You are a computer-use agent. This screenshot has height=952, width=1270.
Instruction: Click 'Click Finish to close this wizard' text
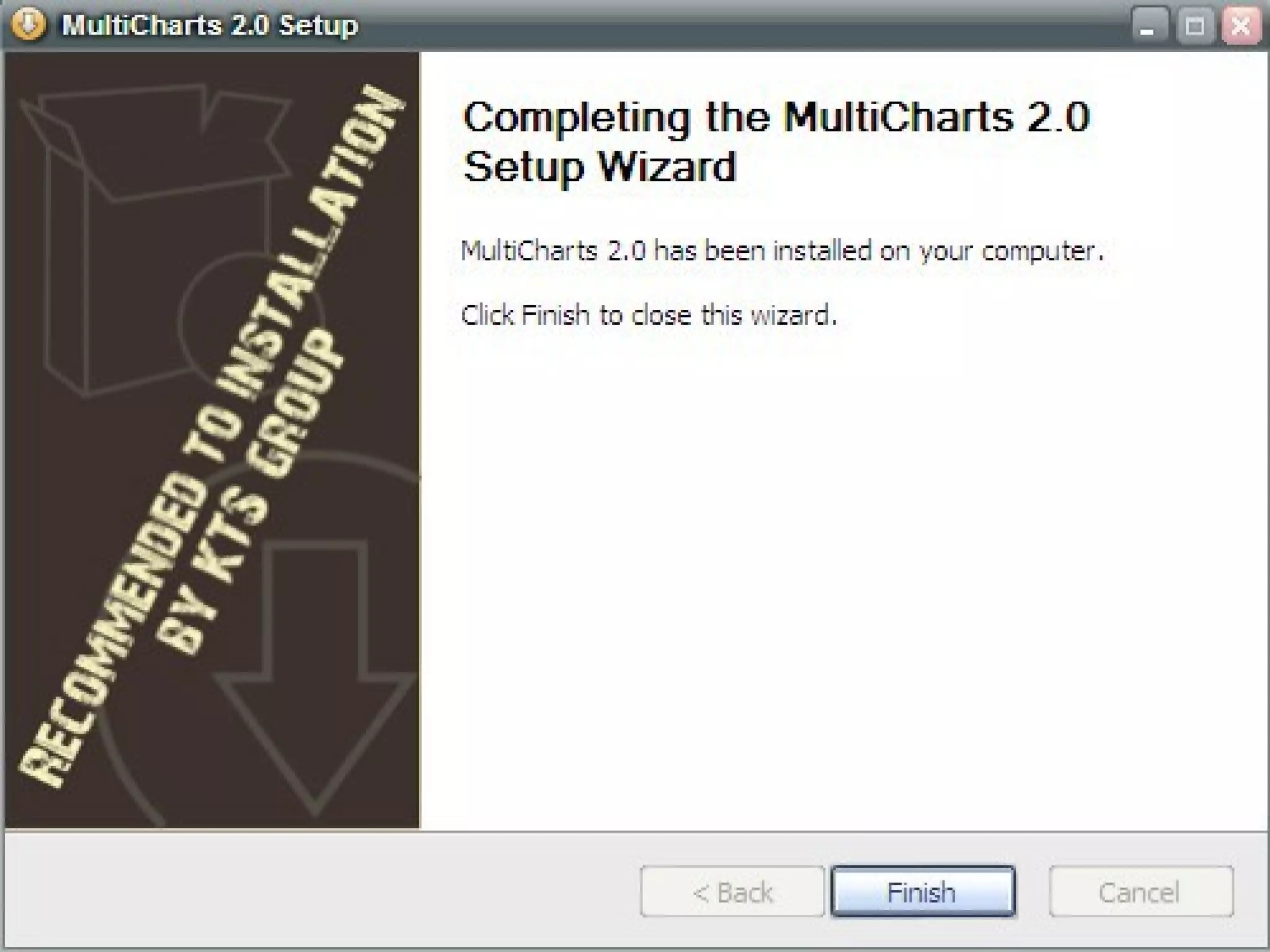pyautogui.click(x=649, y=315)
